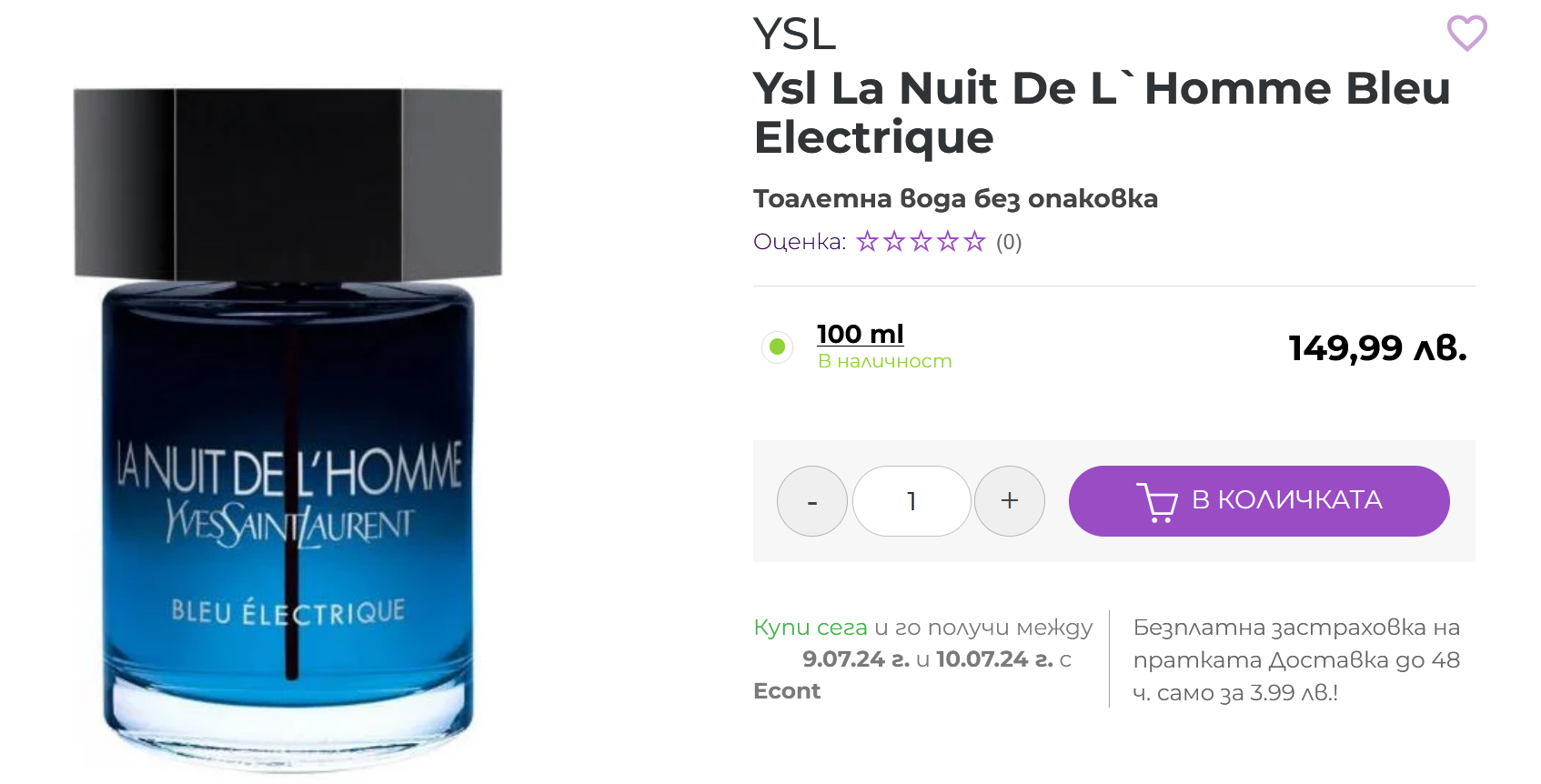The width and height of the screenshot is (1541, 784).
Task: Add product to wishlist with heart icon
Action: pos(1466,34)
